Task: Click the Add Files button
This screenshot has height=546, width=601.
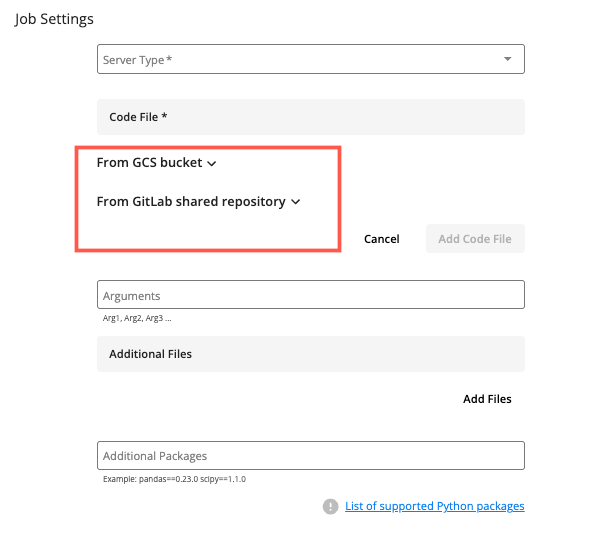Action: [487, 399]
